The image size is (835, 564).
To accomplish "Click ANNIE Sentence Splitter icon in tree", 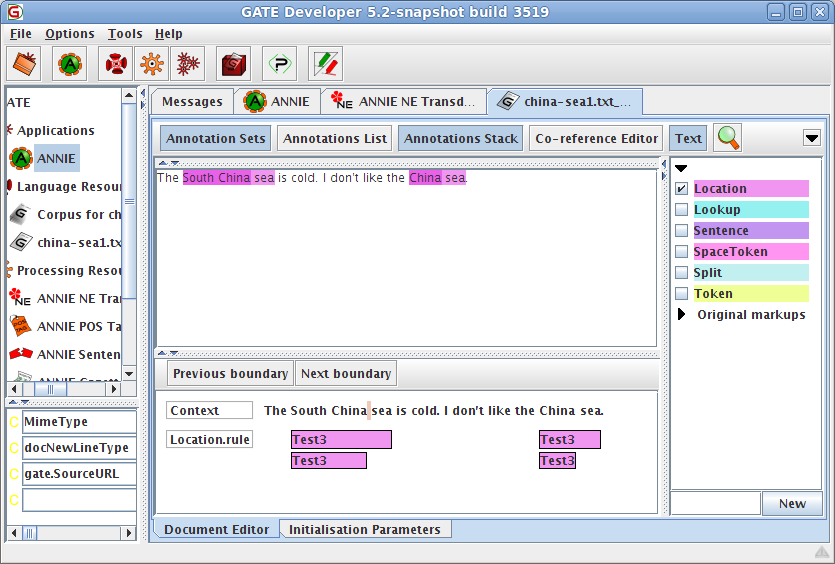I will pos(21,354).
